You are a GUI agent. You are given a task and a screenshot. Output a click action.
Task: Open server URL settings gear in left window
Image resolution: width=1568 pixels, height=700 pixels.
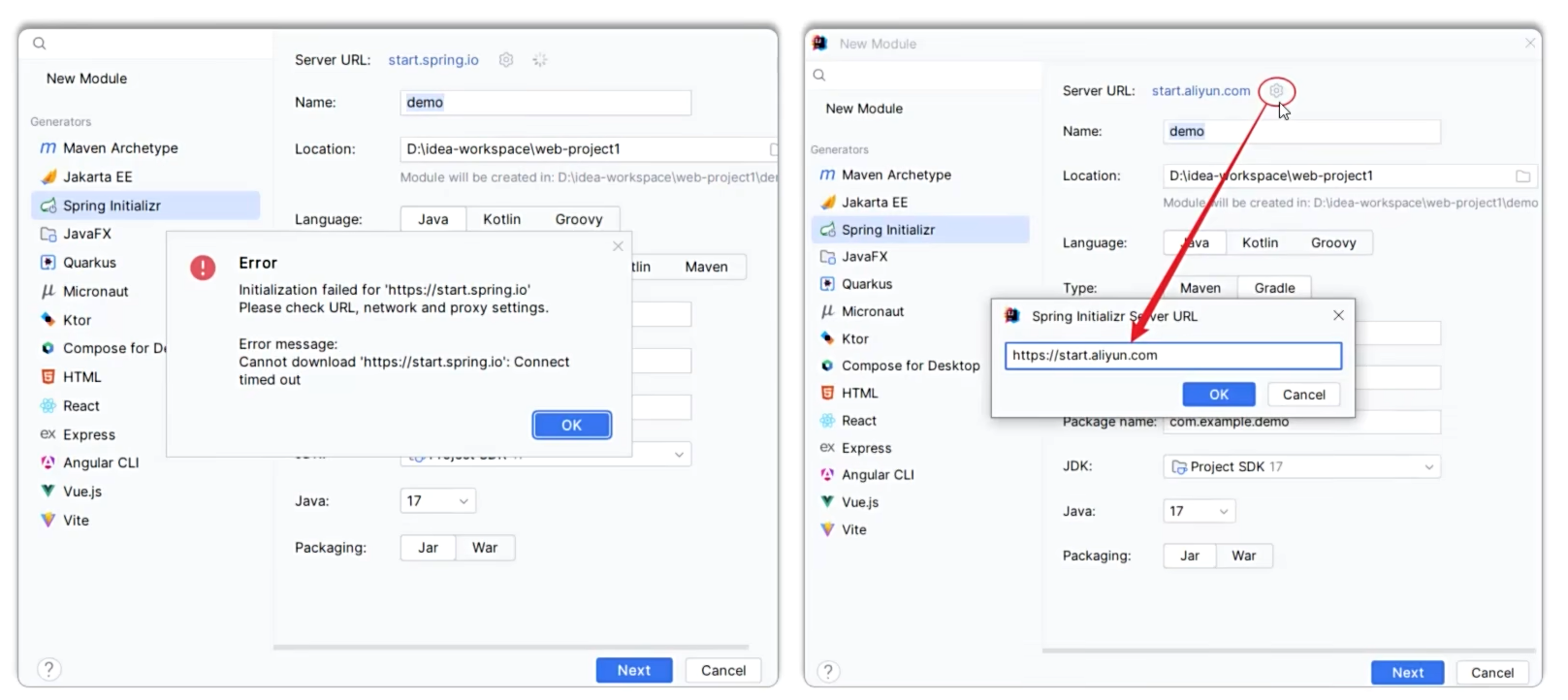pos(506,60)
